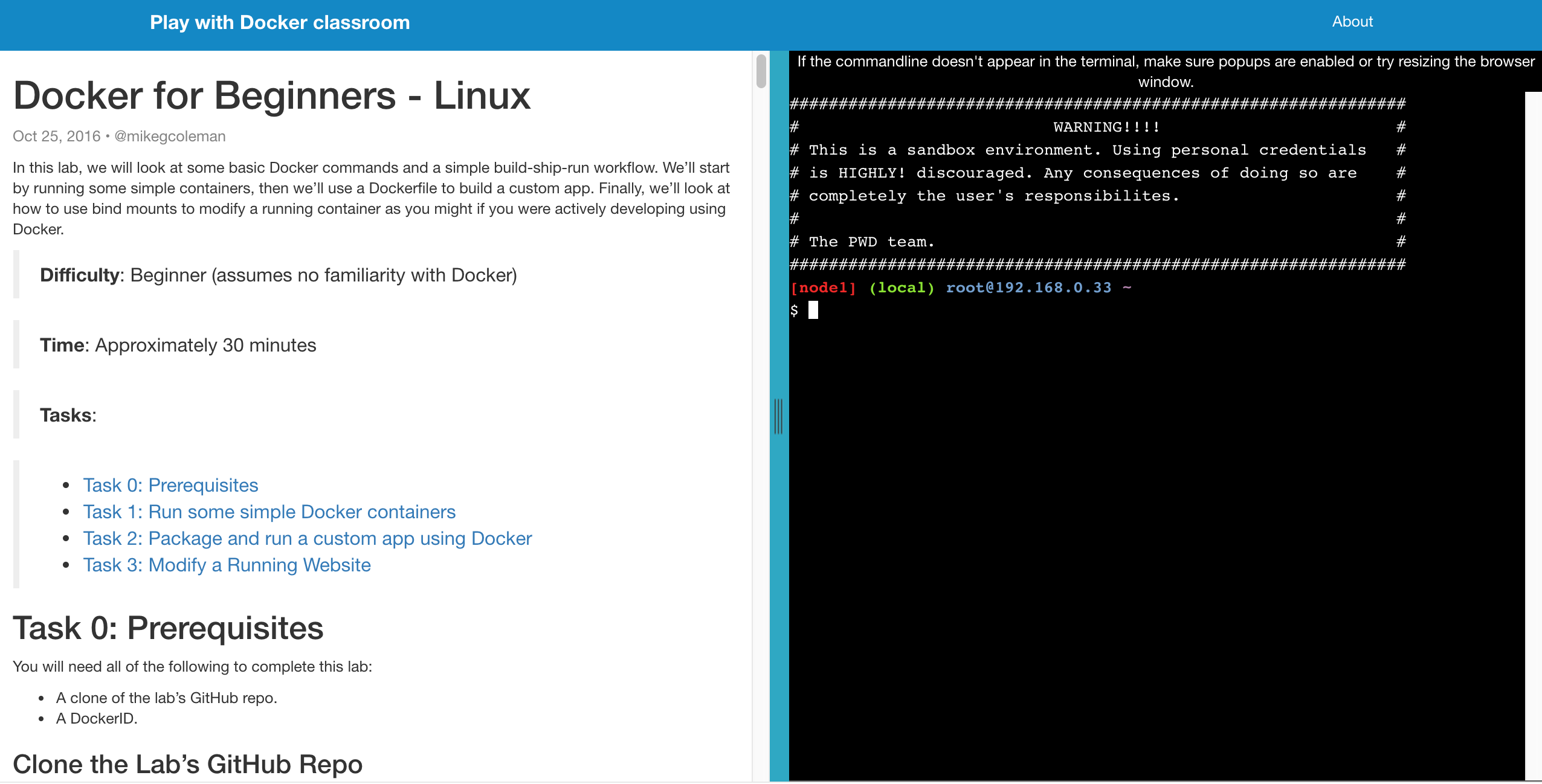The height and width of the screenshot is (784, 1542).
Task: Click the @mikegcoleman author name
Action: tap(170, 136)
